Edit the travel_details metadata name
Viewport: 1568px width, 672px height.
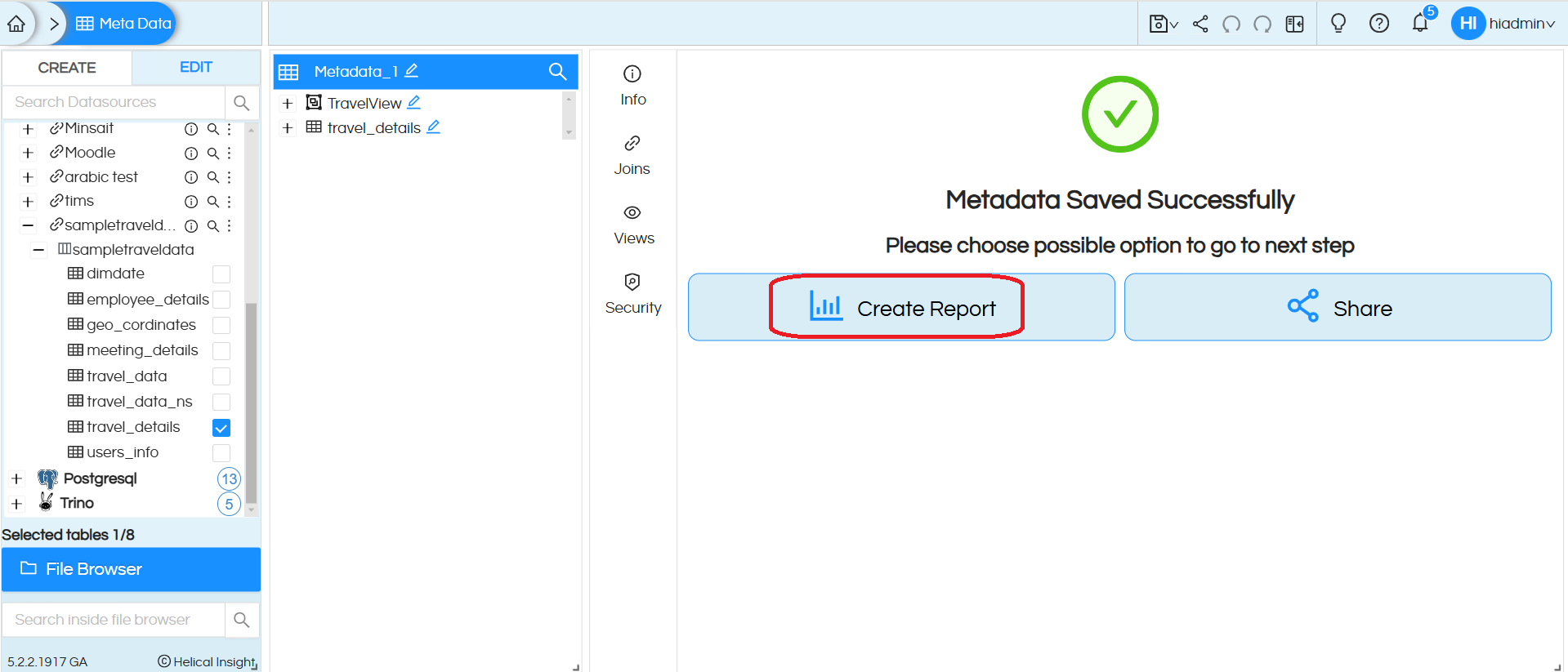pyautogui.click(x=434, y=127)
